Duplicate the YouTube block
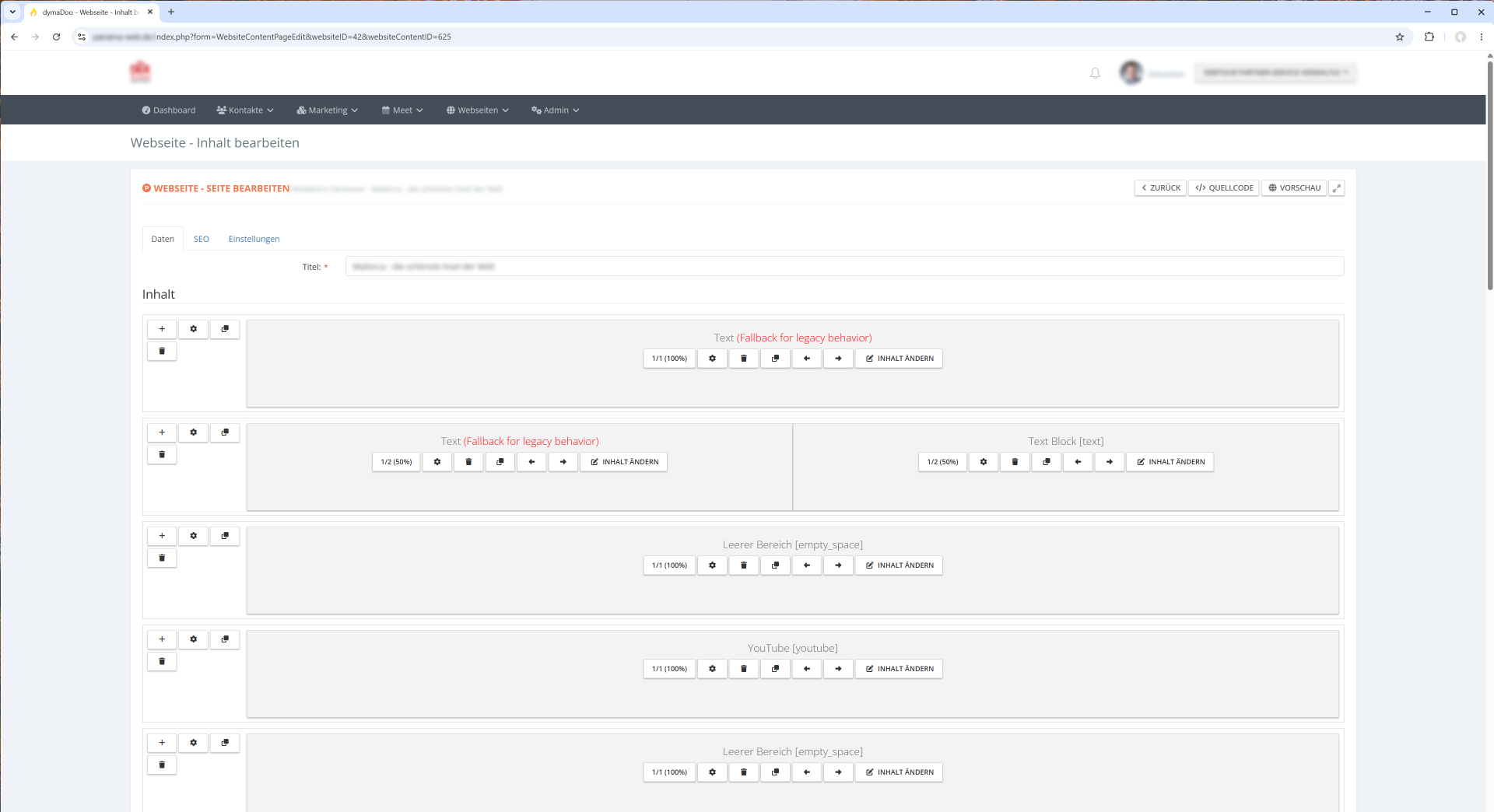The height and width of the screenshot is (812, 1494). [775, 669]
